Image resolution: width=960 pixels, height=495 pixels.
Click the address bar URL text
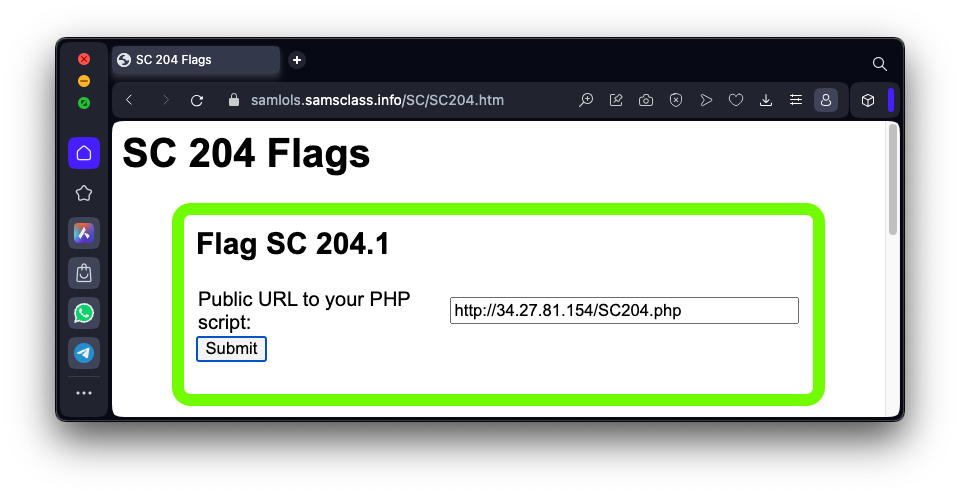(x=377, y=100)
